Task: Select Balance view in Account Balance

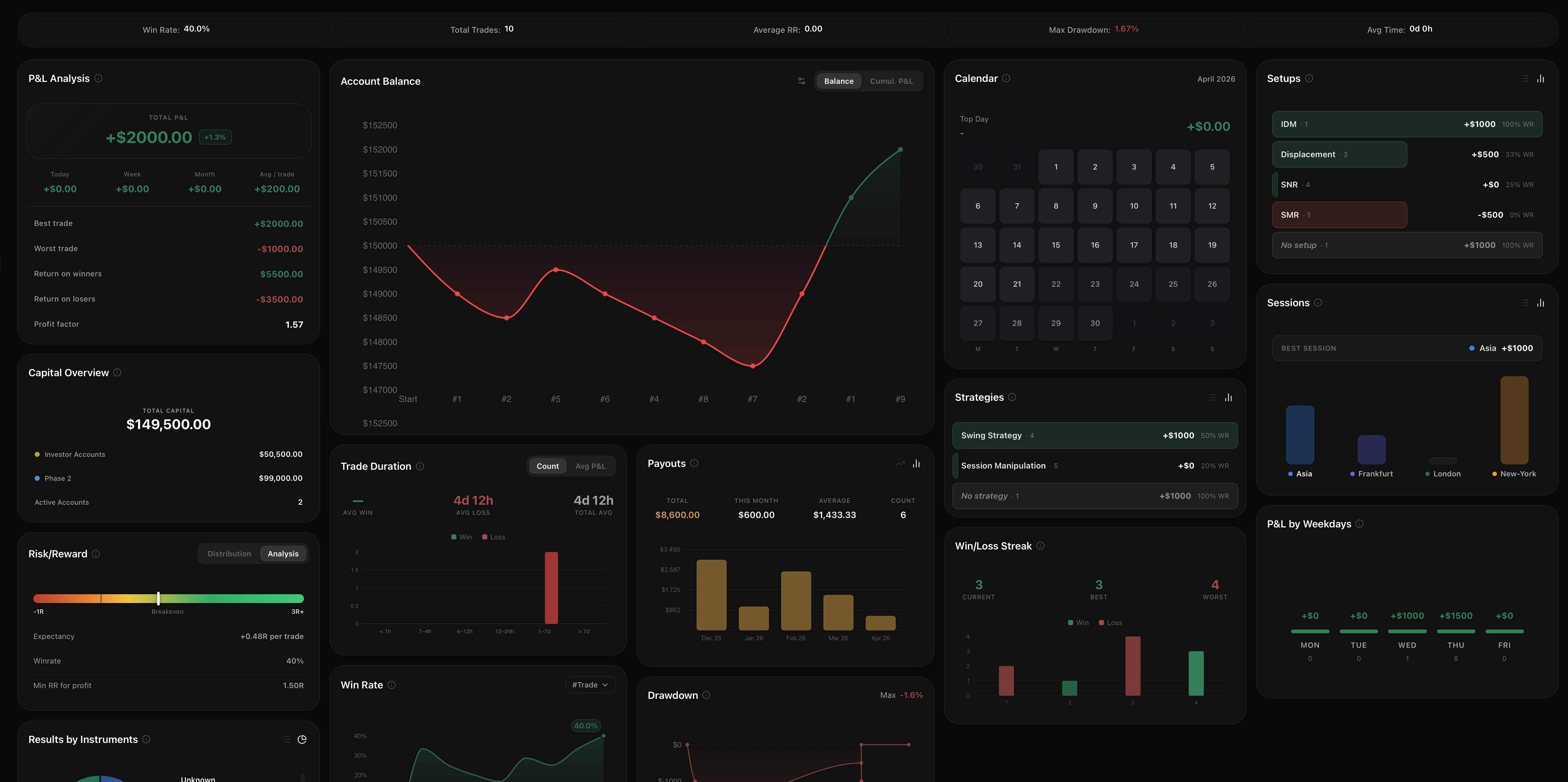Action: 838,81
